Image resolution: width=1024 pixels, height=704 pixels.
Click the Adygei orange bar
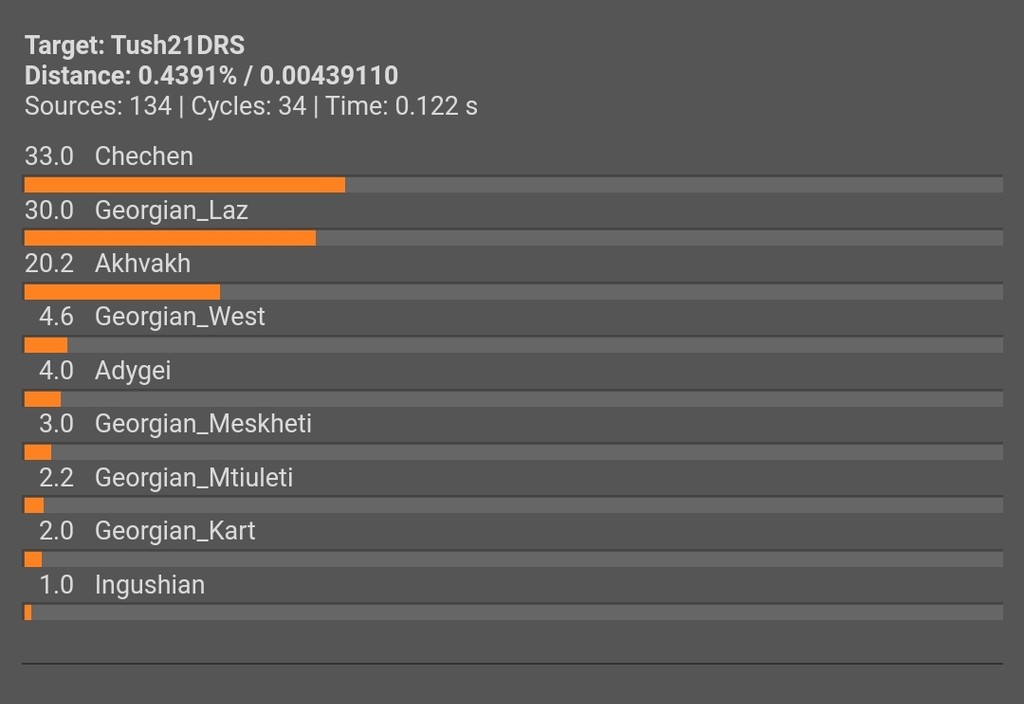[42, 399]
